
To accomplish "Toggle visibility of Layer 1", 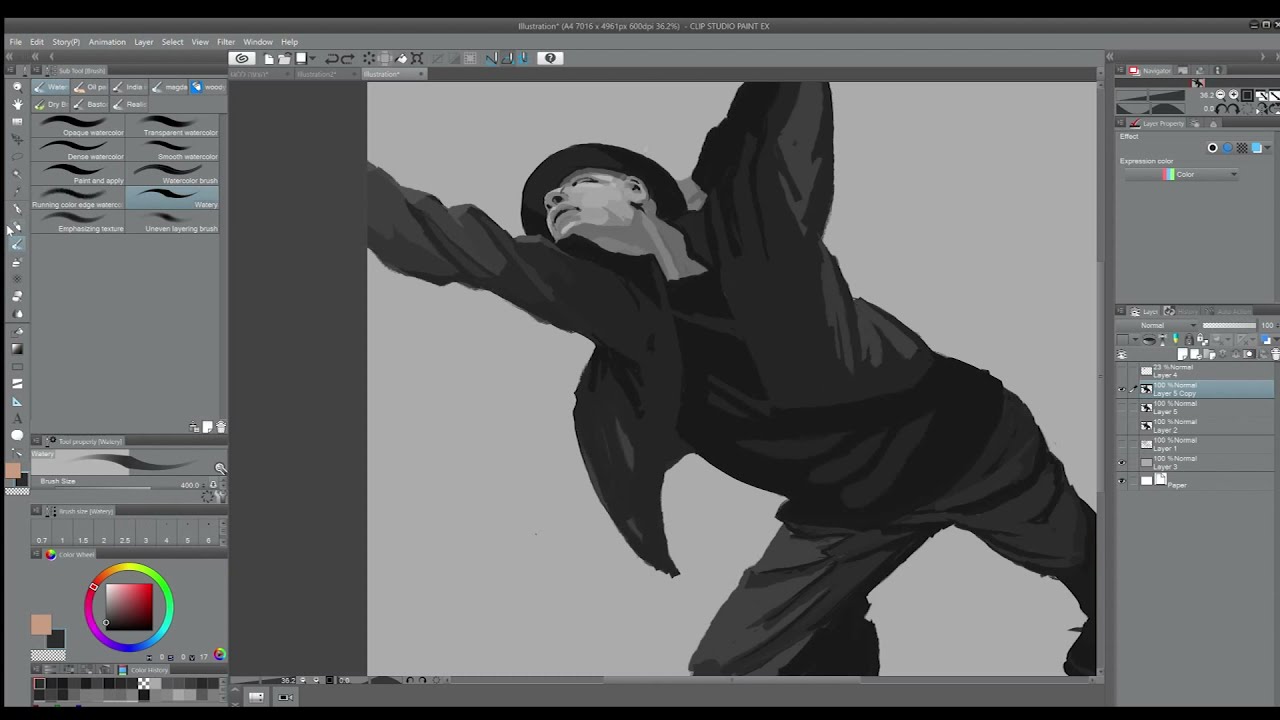I will coord(1121,444).
